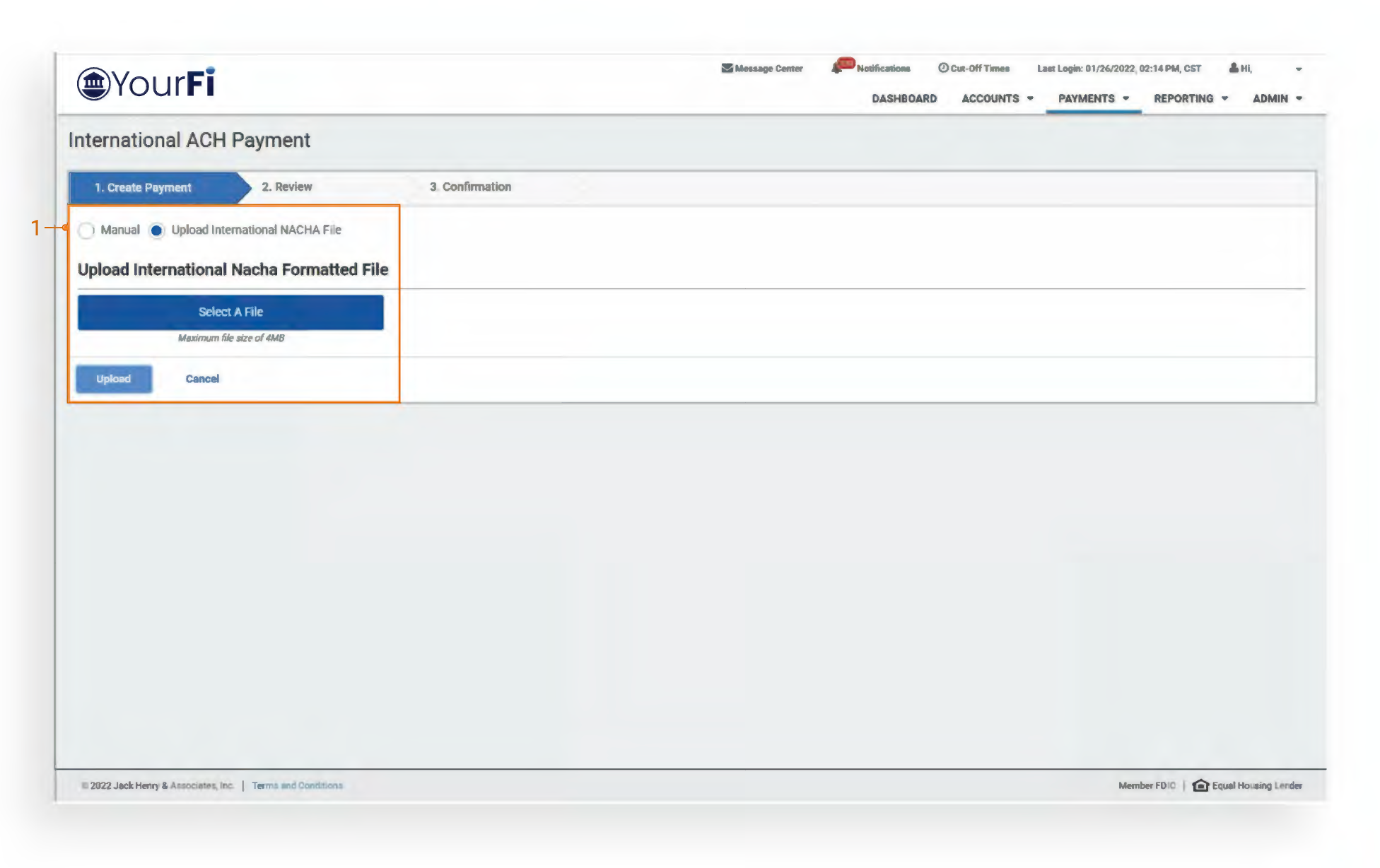Click the YourFi bank logo
The height and width of the screenshot is (868, 1380).
click(146, 83)
